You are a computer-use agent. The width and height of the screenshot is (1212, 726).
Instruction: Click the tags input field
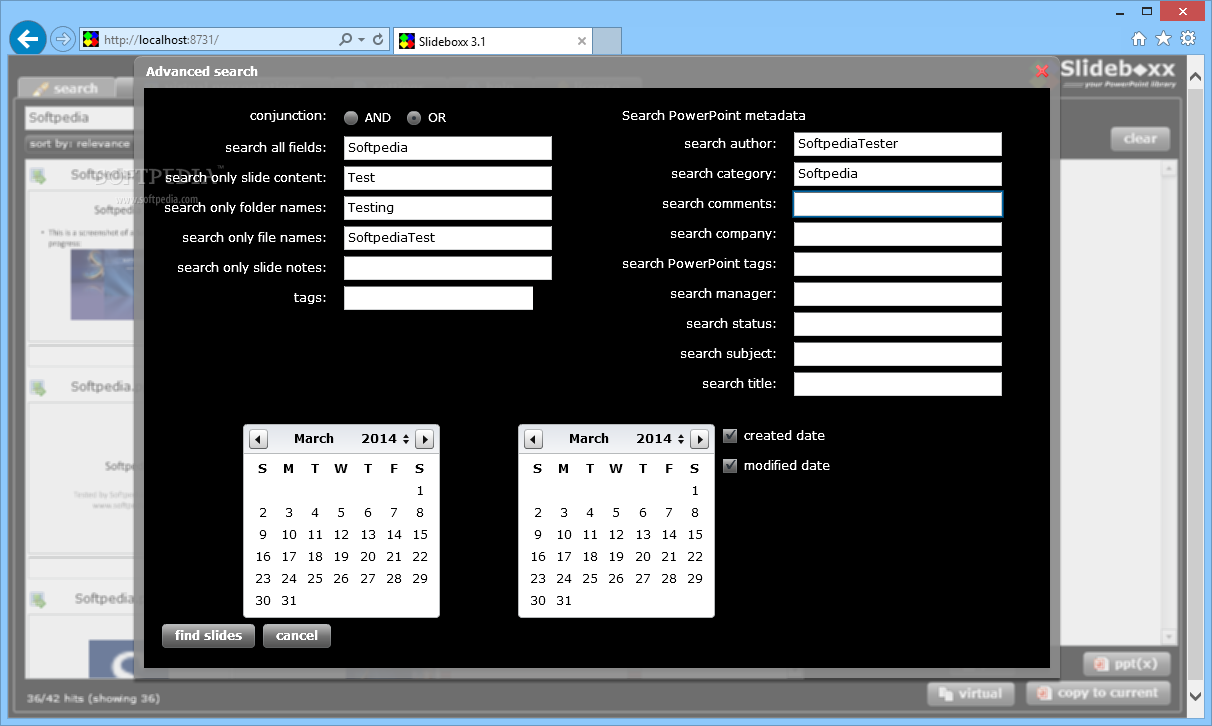(x=438, y=298)
